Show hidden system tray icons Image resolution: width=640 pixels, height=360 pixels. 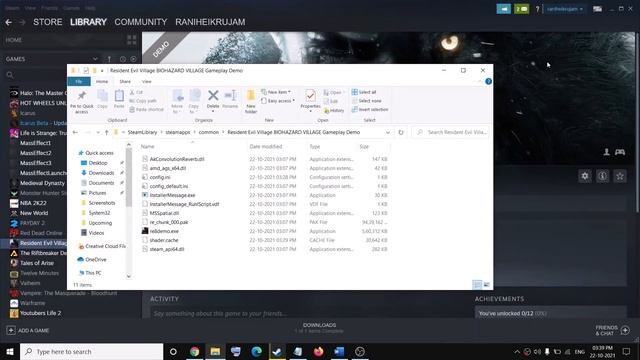point(517,351)
